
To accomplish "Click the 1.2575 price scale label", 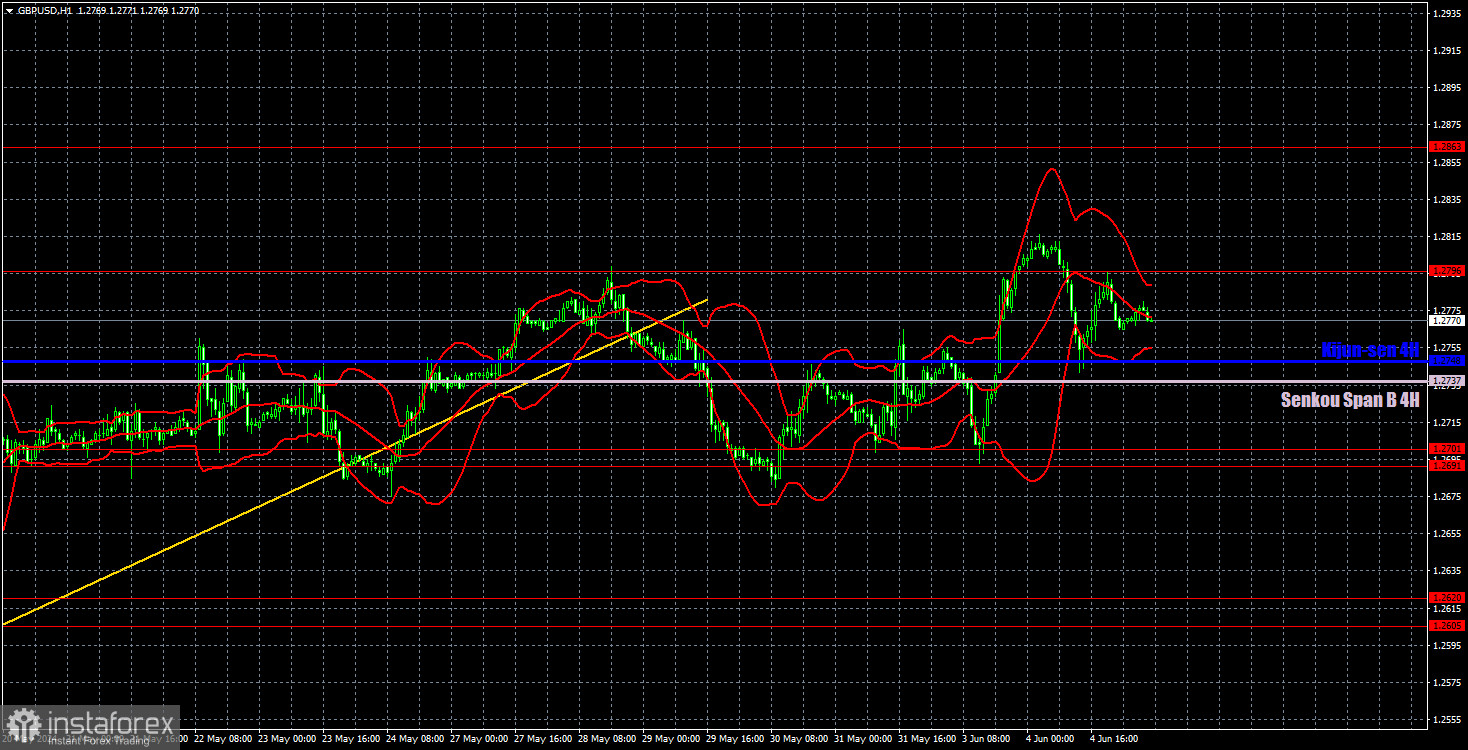I will coord(1448,682).
